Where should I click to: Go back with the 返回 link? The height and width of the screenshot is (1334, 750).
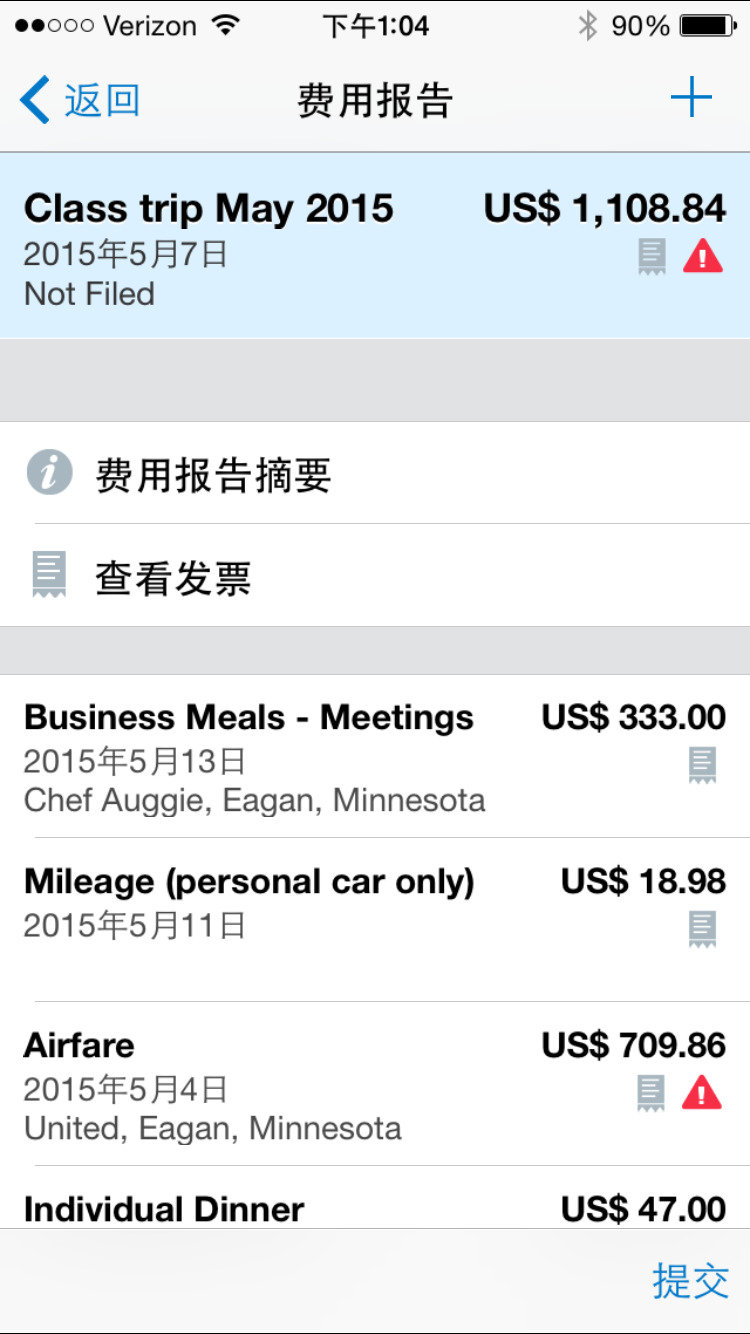point(101,101)
